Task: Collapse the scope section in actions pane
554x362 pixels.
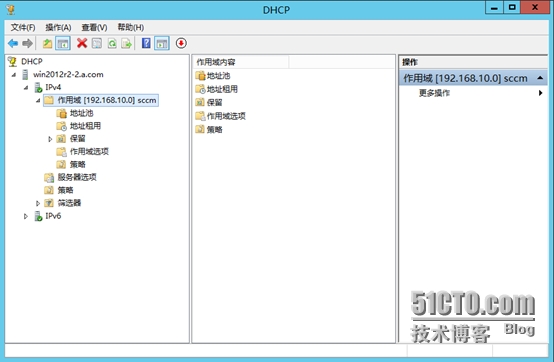Action: [540, 78]
